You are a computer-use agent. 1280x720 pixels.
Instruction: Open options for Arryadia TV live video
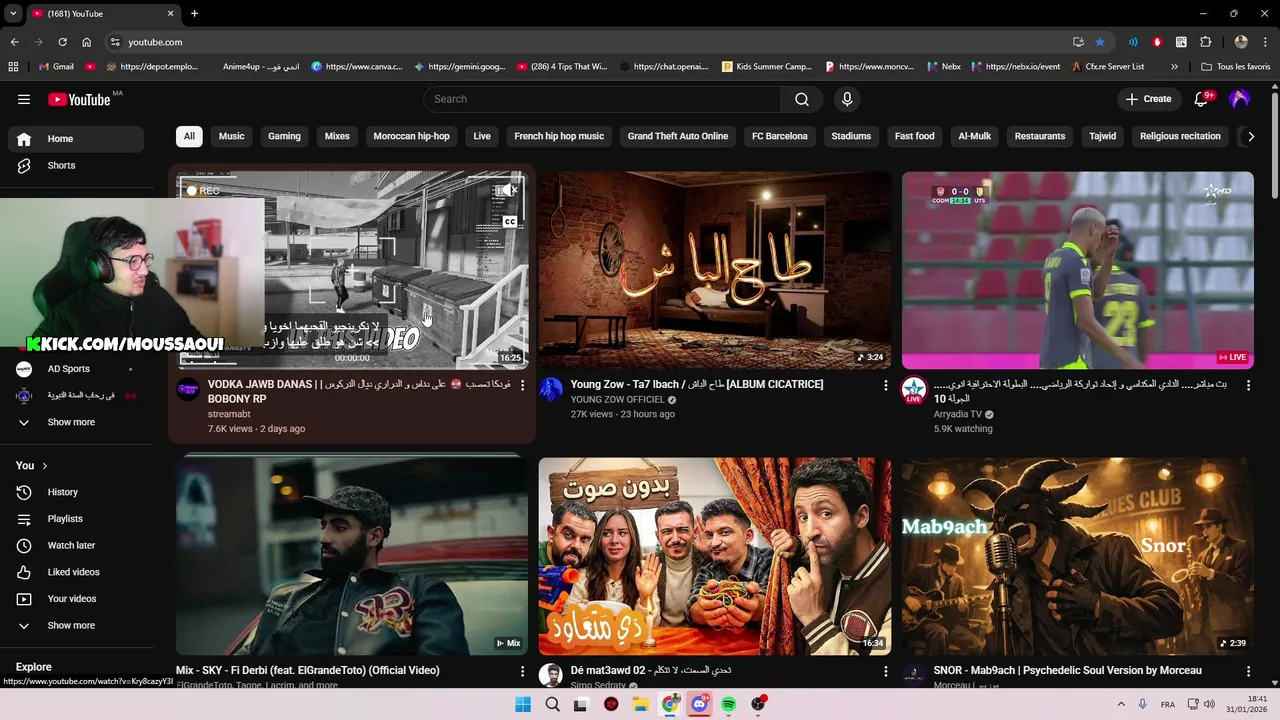(1248, 385)
